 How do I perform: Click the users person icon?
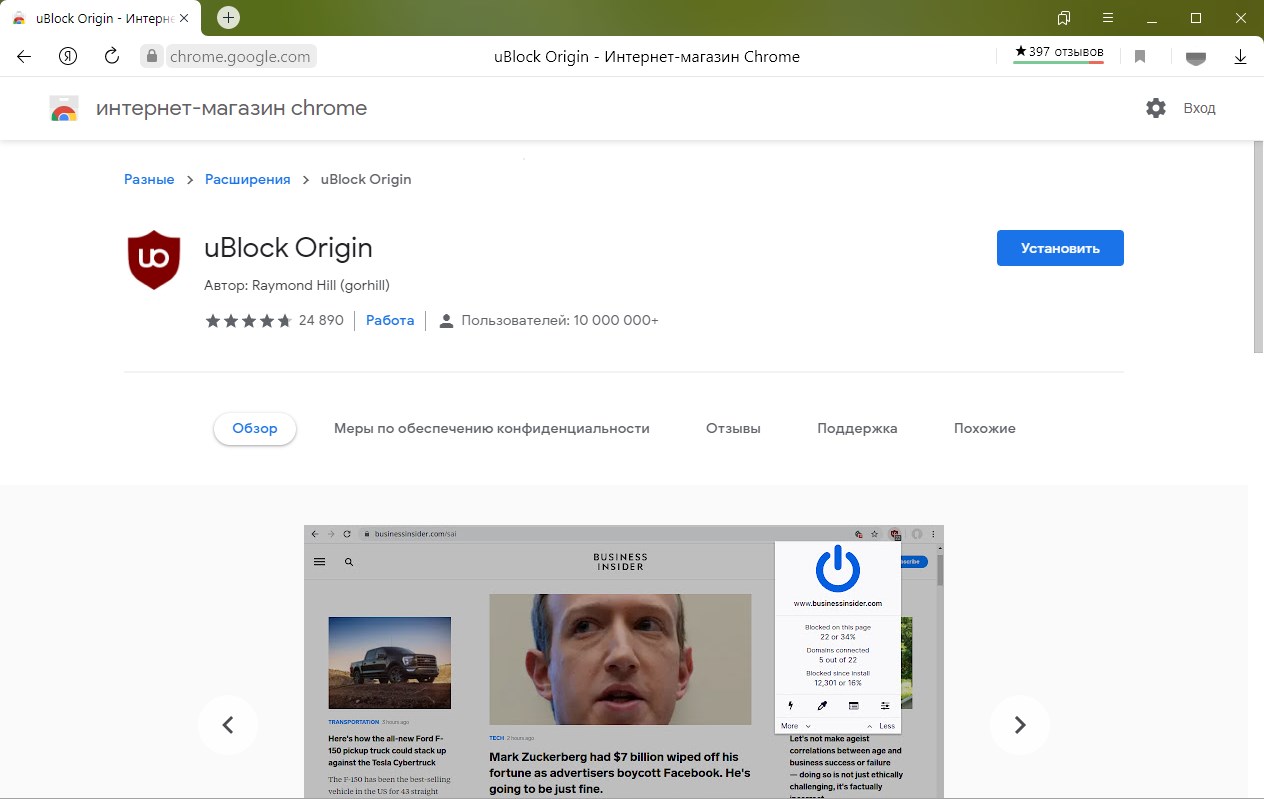pyautogui.click(x=446, y=321)
